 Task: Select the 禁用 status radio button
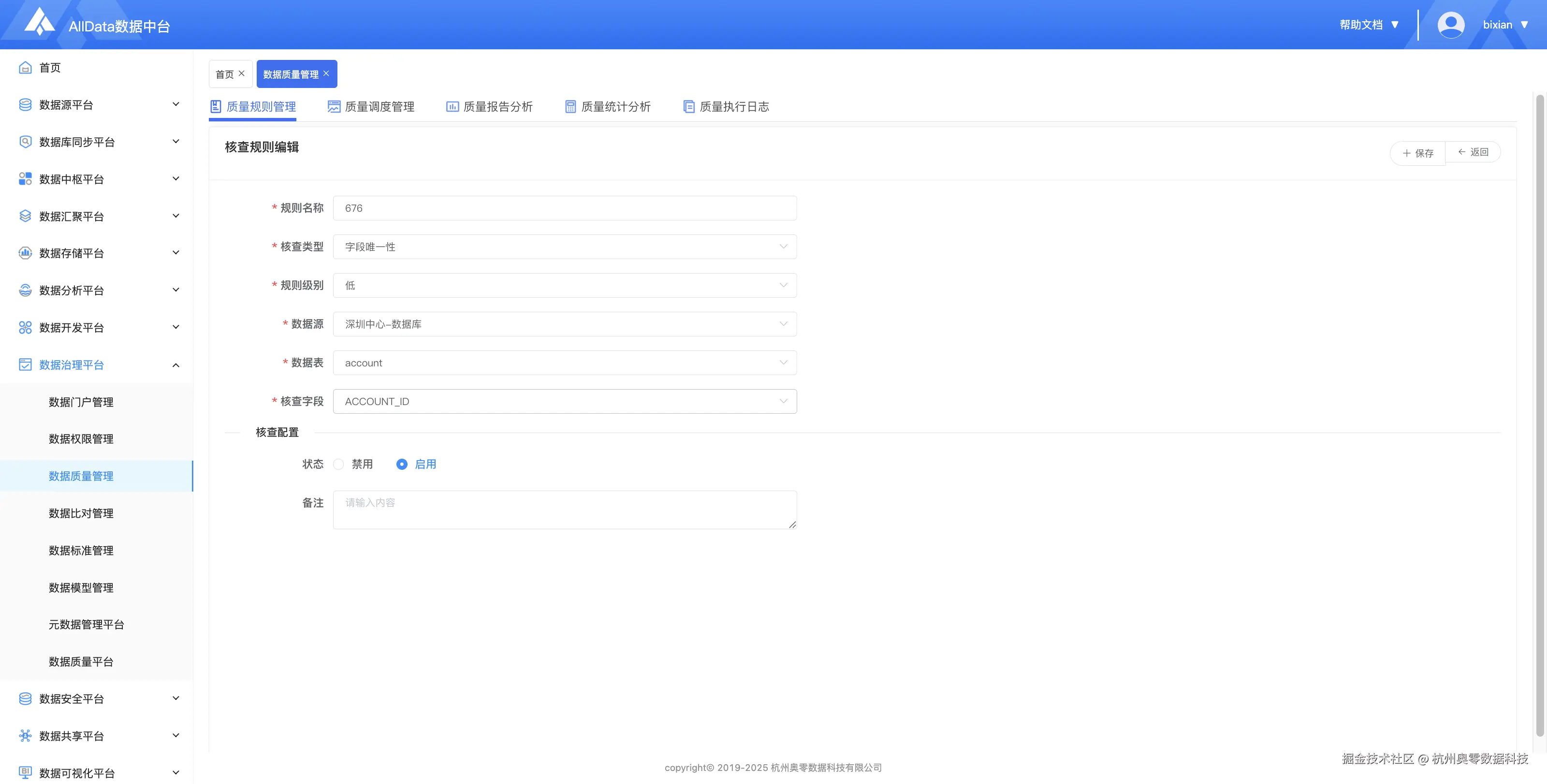point(339,464)
